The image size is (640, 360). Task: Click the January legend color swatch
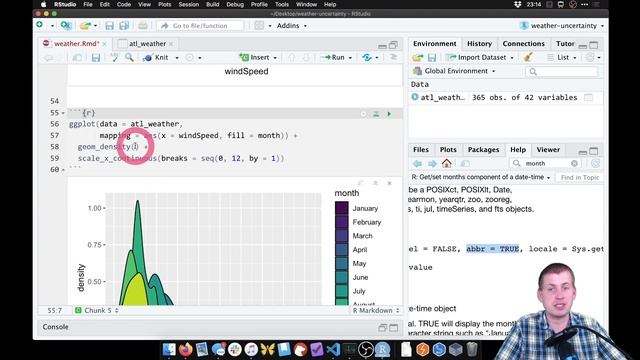tap(342, 208)
